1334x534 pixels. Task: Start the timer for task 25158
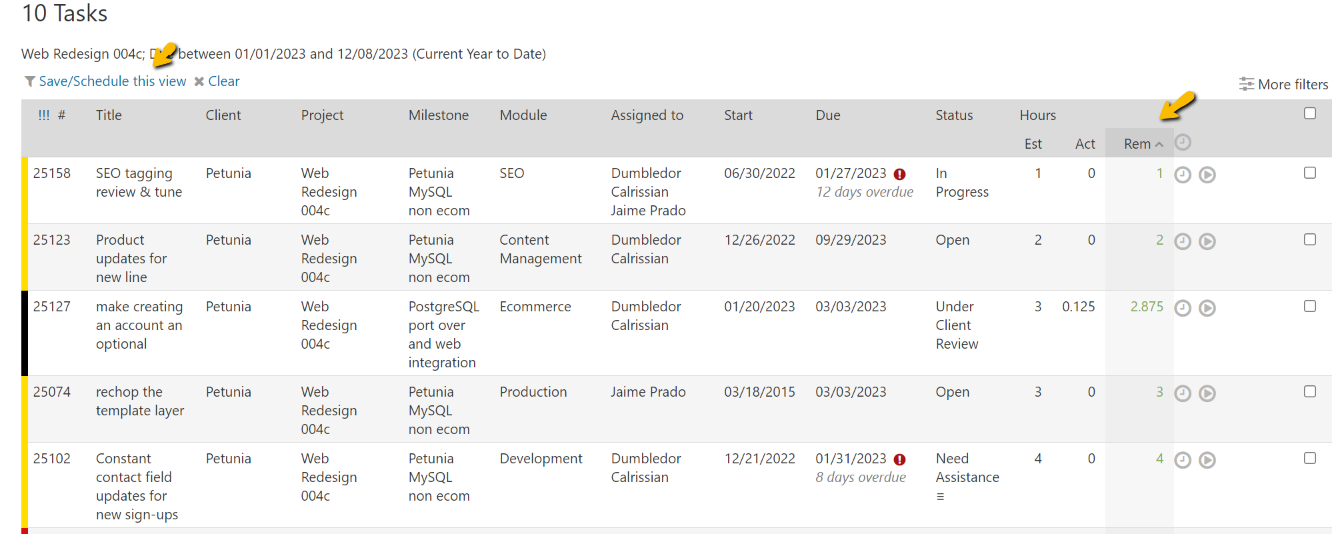(x=1207, y=175)
